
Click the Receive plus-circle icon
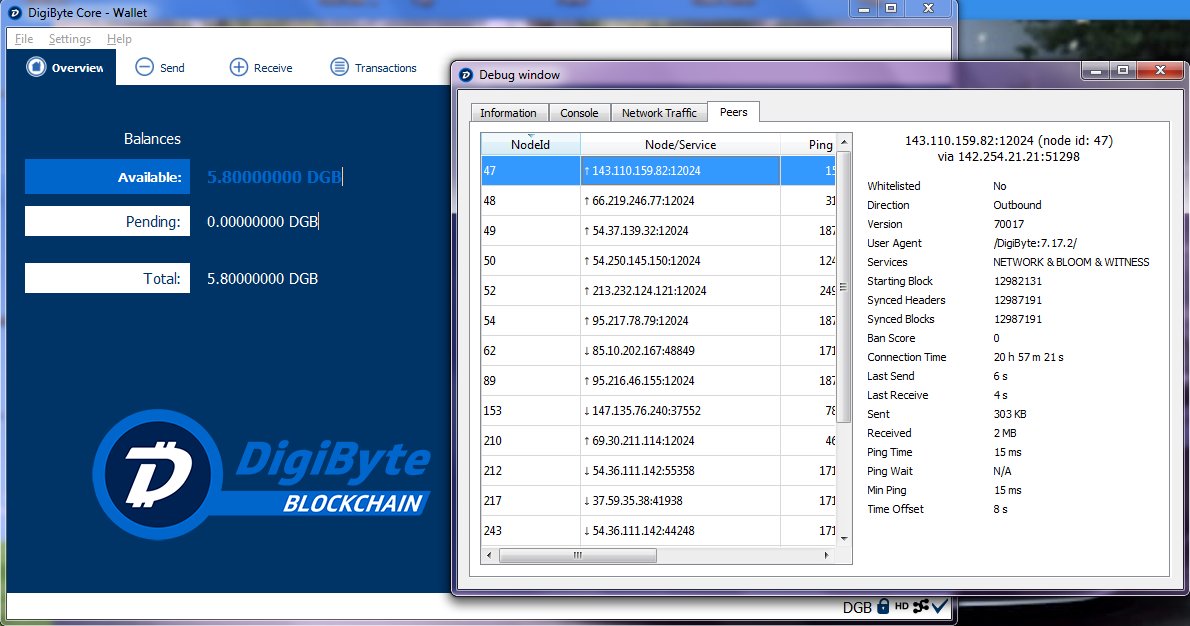tap(238, 67)
